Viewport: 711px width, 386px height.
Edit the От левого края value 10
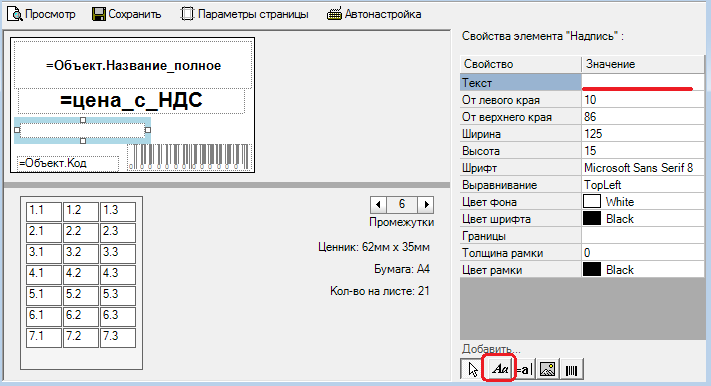tap(643, 100)
